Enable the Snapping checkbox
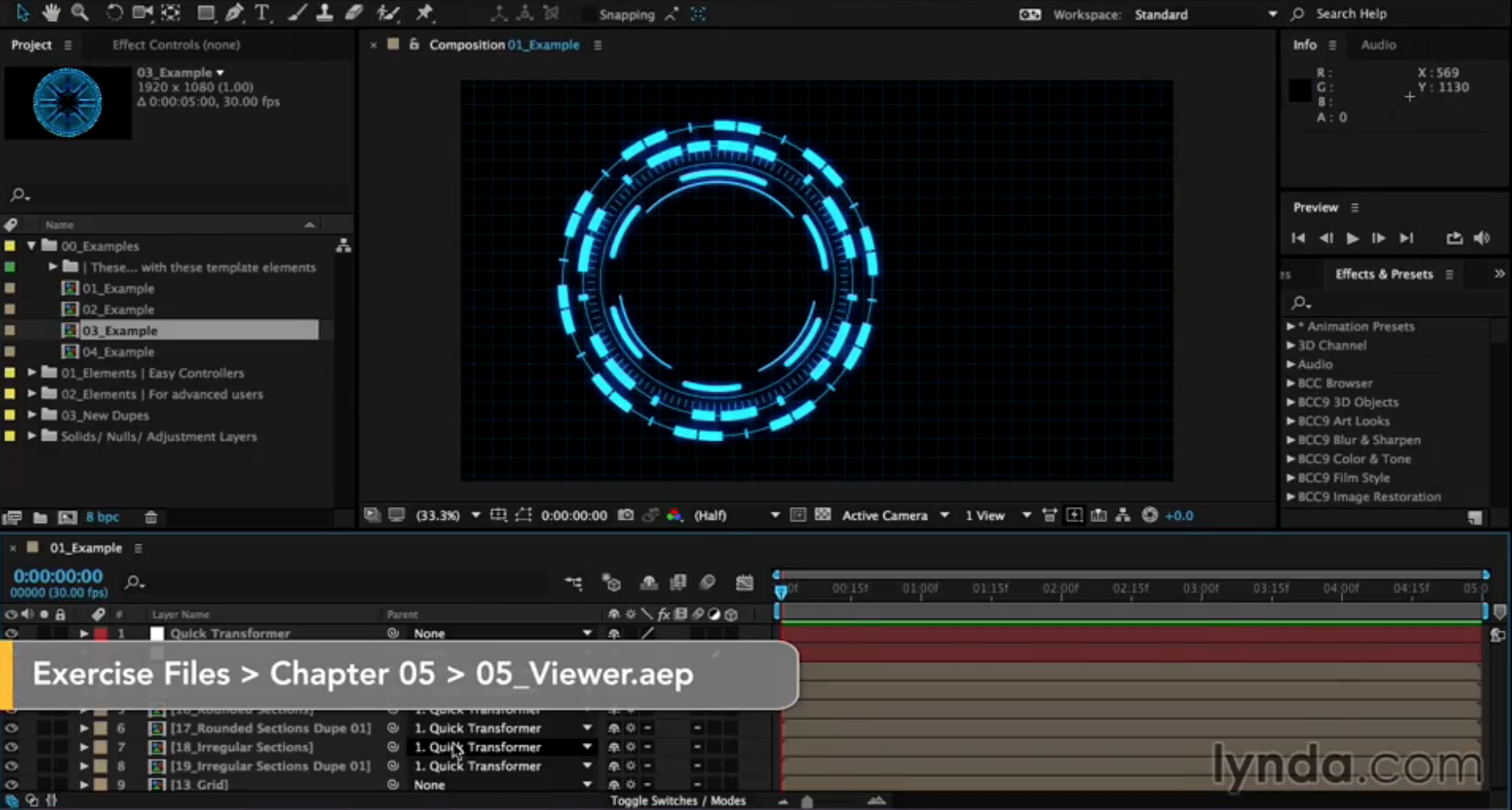Viewport: 1512px width, 810px height. point(590,15)
